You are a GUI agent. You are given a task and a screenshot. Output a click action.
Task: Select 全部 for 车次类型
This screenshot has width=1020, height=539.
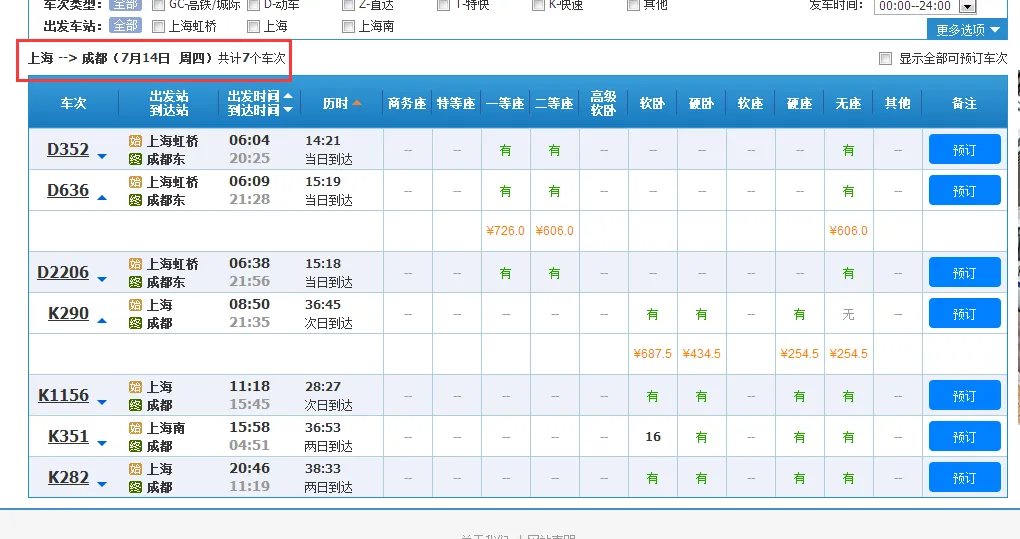click(x=126, y=5)
